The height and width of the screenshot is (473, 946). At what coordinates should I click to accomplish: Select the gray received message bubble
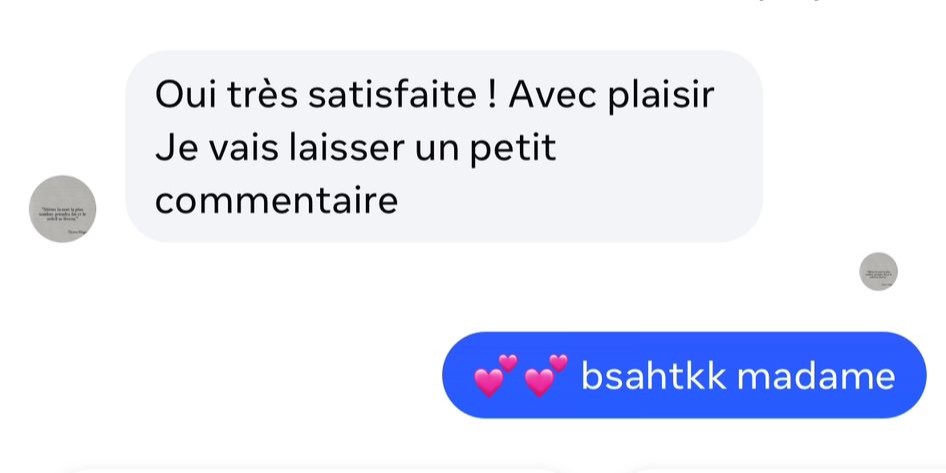pyautogui.click(x=443, y=146)
